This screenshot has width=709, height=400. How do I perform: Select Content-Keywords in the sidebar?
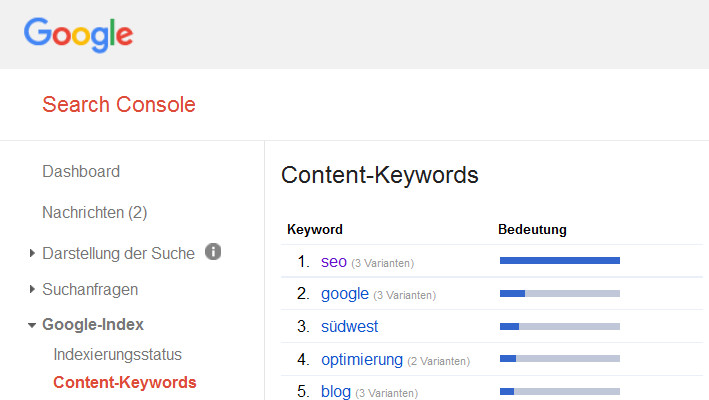click(x=125, y=382)
